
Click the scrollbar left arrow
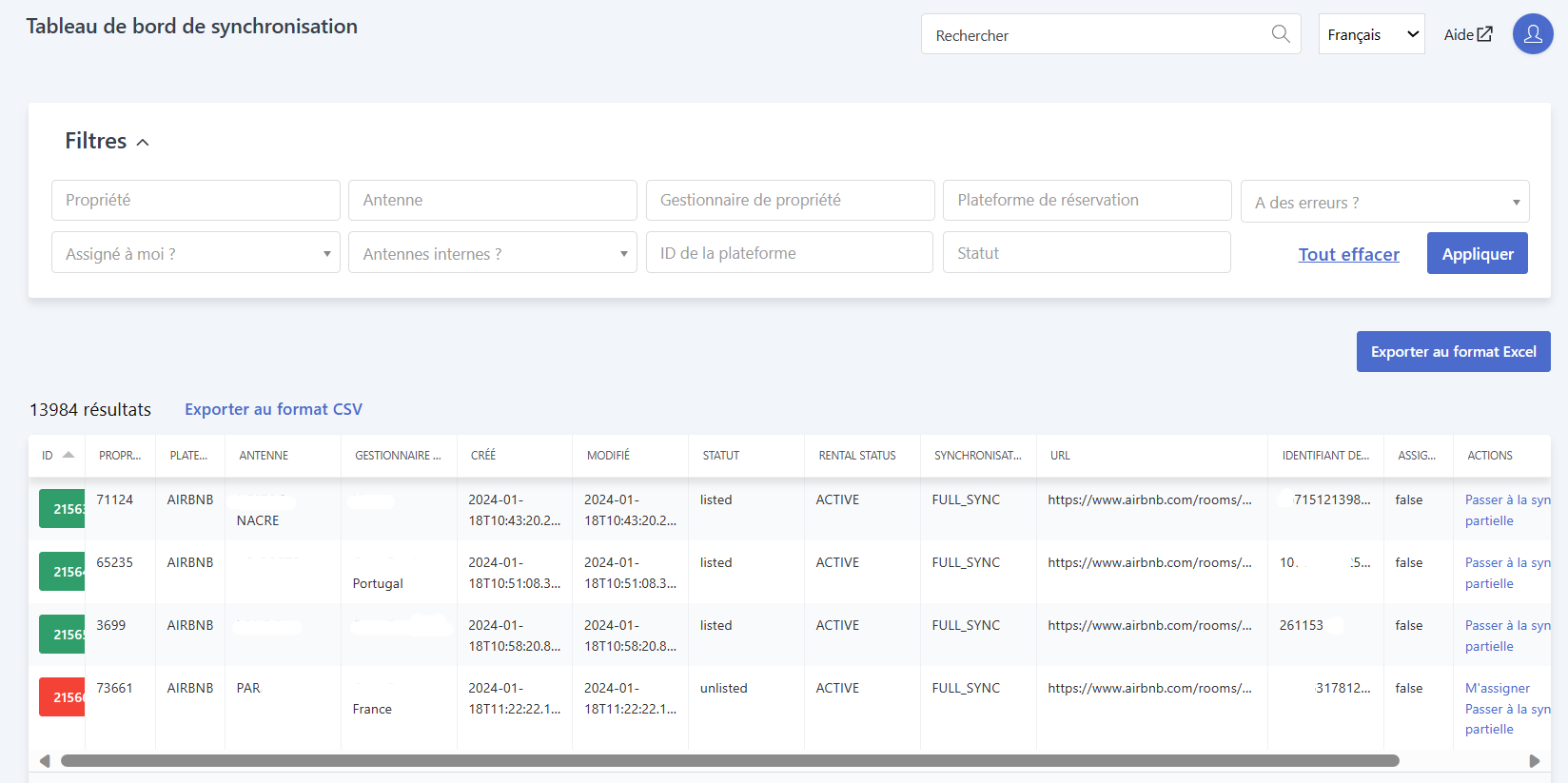coord(45,761)
